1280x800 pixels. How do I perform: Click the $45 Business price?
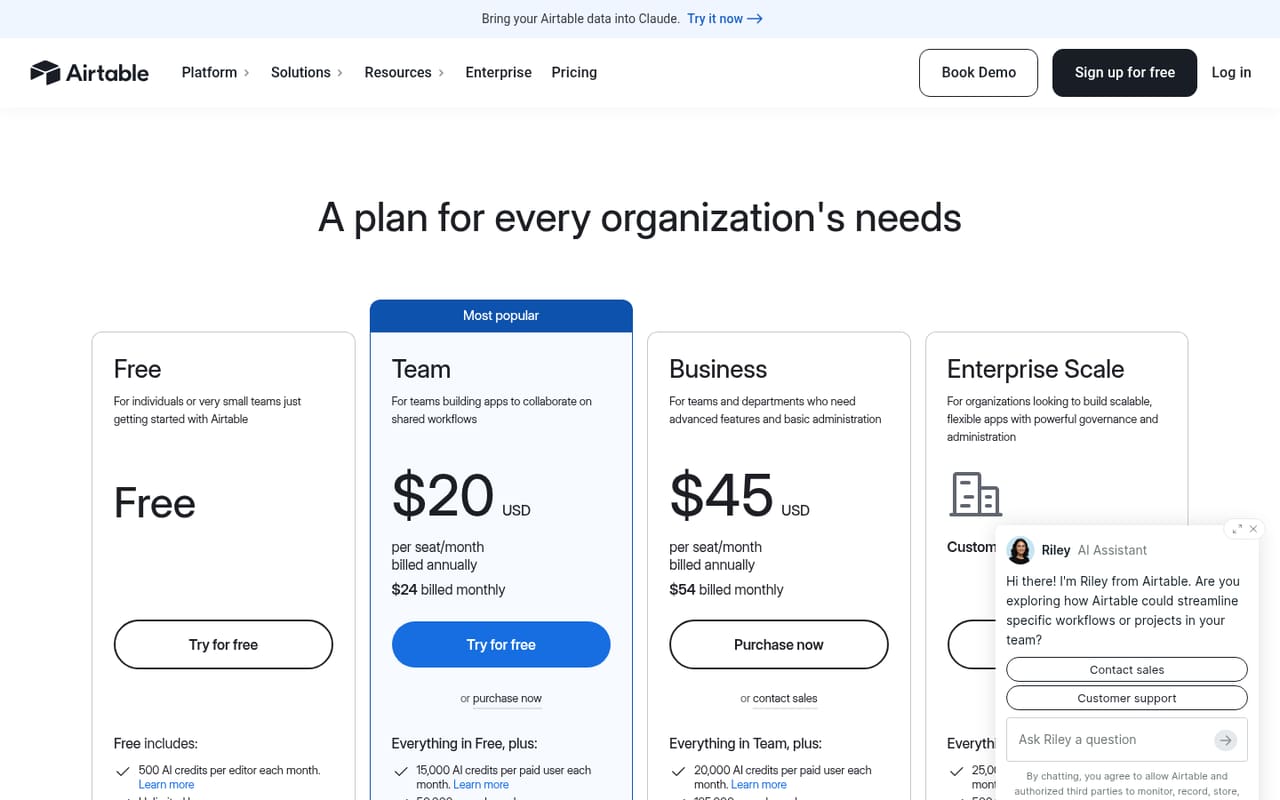click(x=721, y=495)
